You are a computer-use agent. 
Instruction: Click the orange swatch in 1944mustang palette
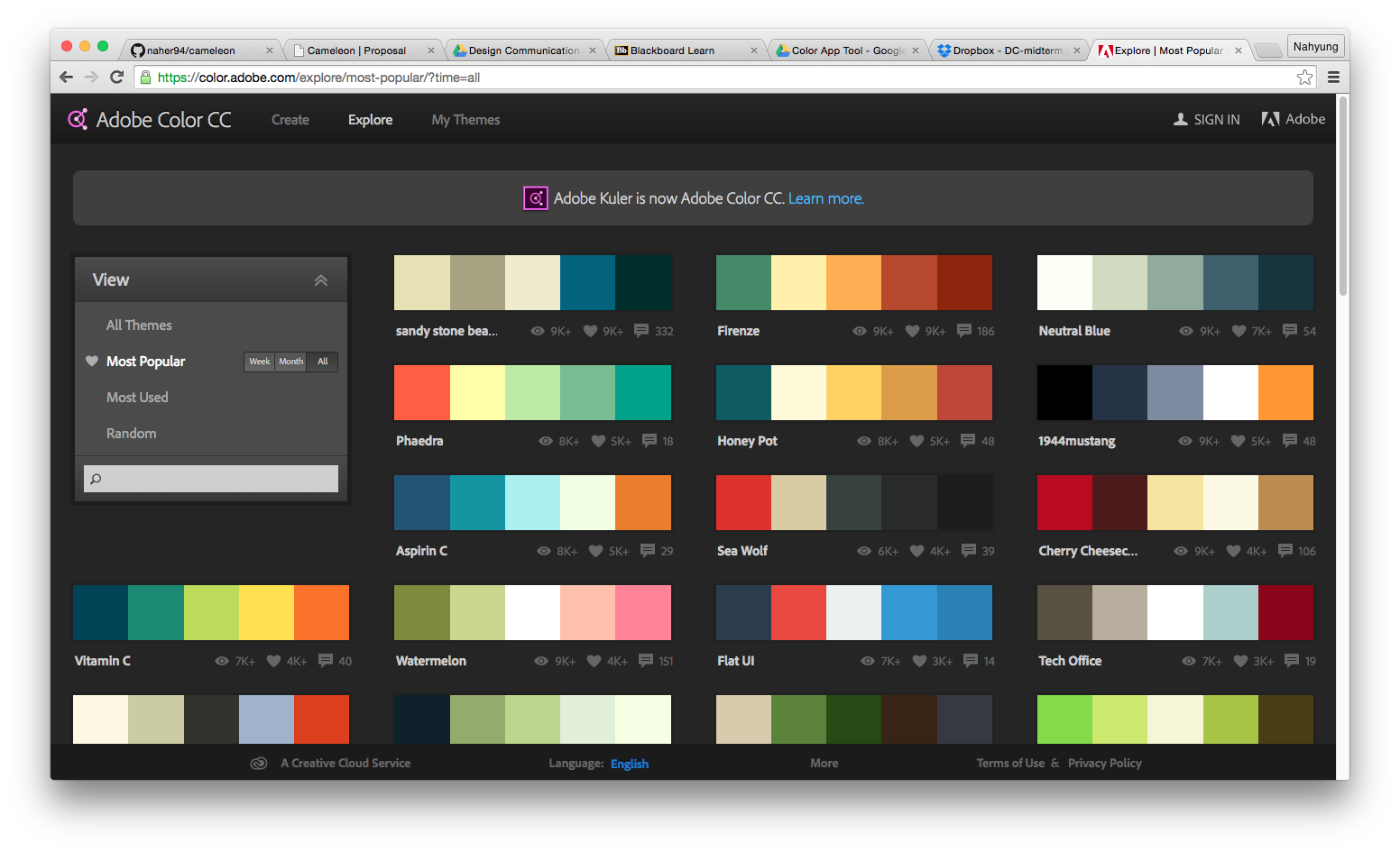[x=1285, y=392]
